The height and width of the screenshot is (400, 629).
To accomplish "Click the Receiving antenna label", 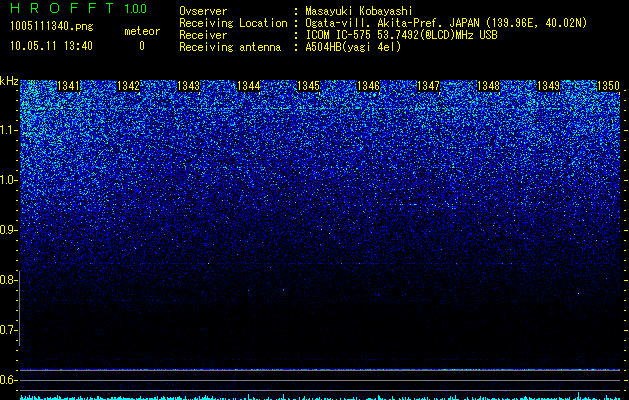I will click(230, 47).
